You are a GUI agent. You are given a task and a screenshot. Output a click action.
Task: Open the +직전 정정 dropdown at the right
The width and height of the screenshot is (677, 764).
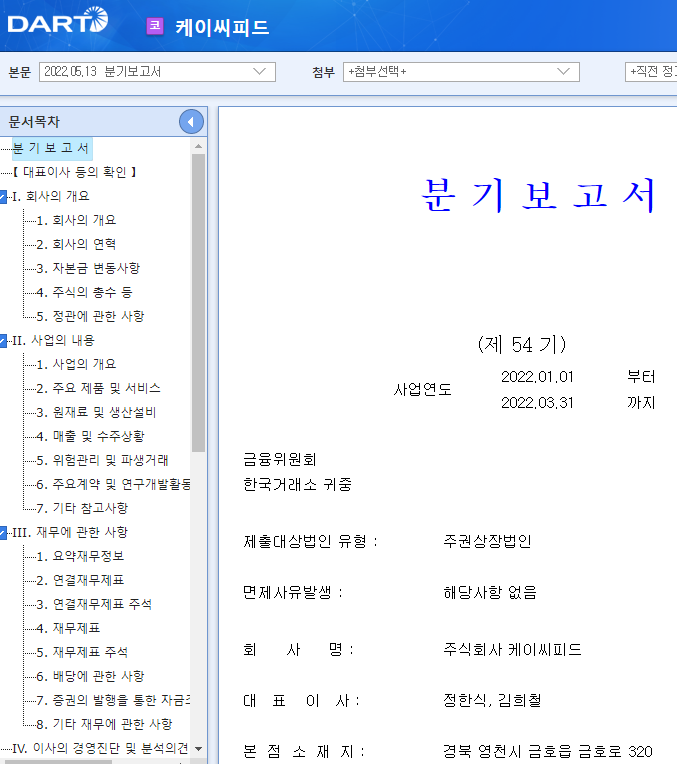click(651, 72)
